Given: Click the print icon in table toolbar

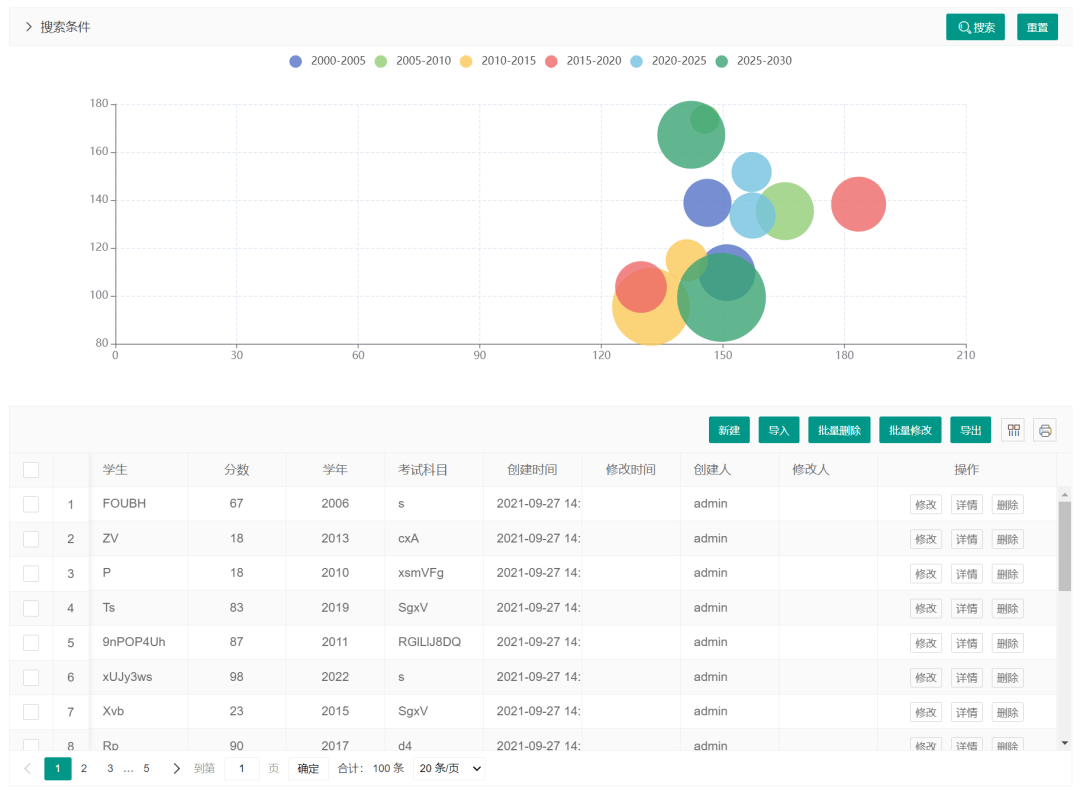Looking at the screenshot, I should [1045, 430].
